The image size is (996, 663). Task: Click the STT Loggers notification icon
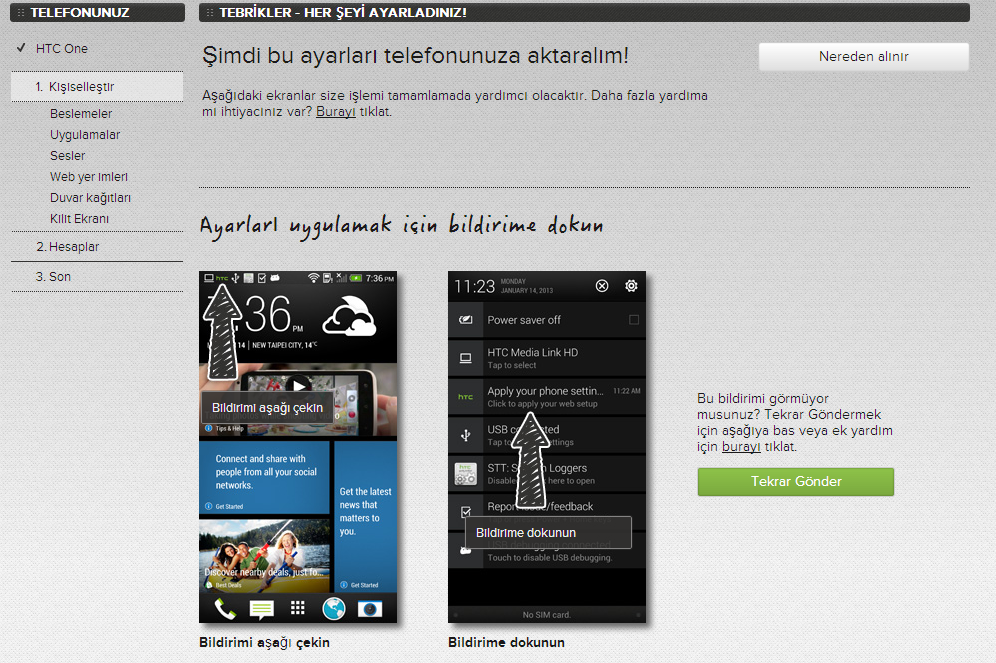tap(466, 474)
